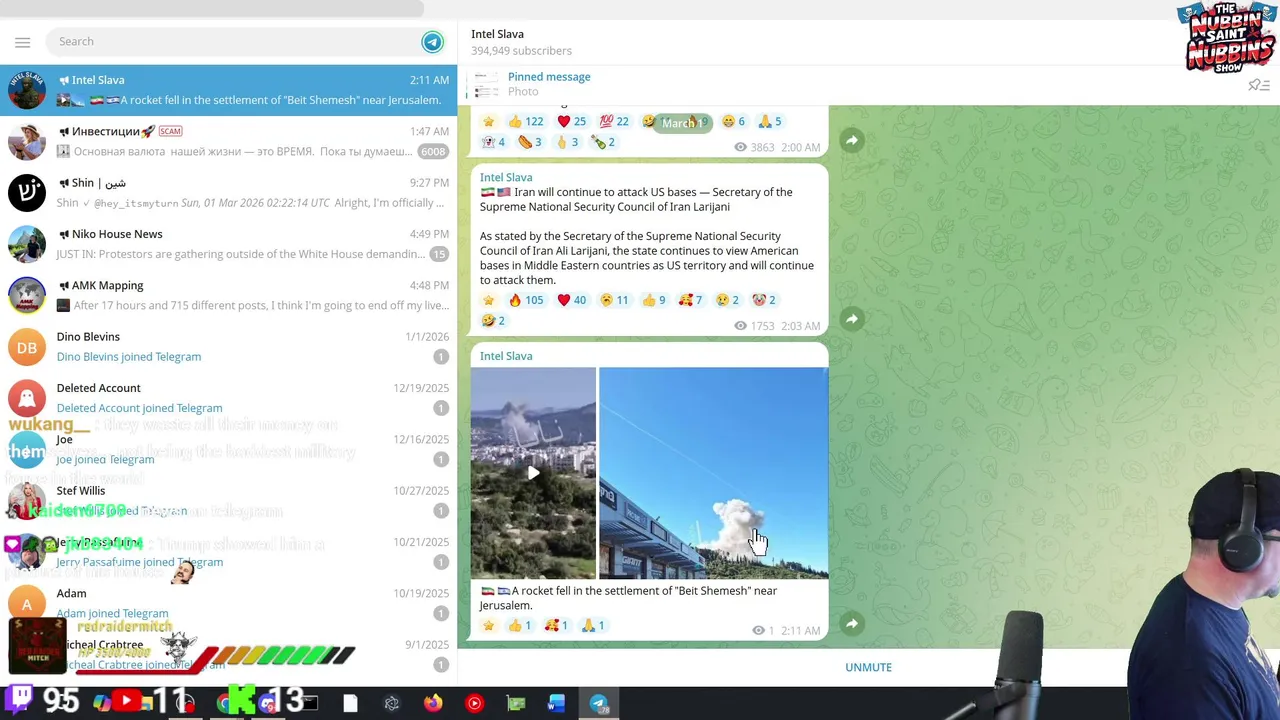This screenshot has width=1280, height=720.
Task: Click 'Dino Blevins joined Telegram' text
Action: [129, 357]
